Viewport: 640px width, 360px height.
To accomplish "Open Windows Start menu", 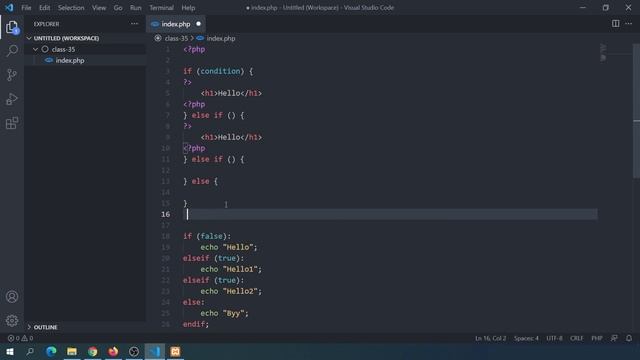I will pos(10,351).
